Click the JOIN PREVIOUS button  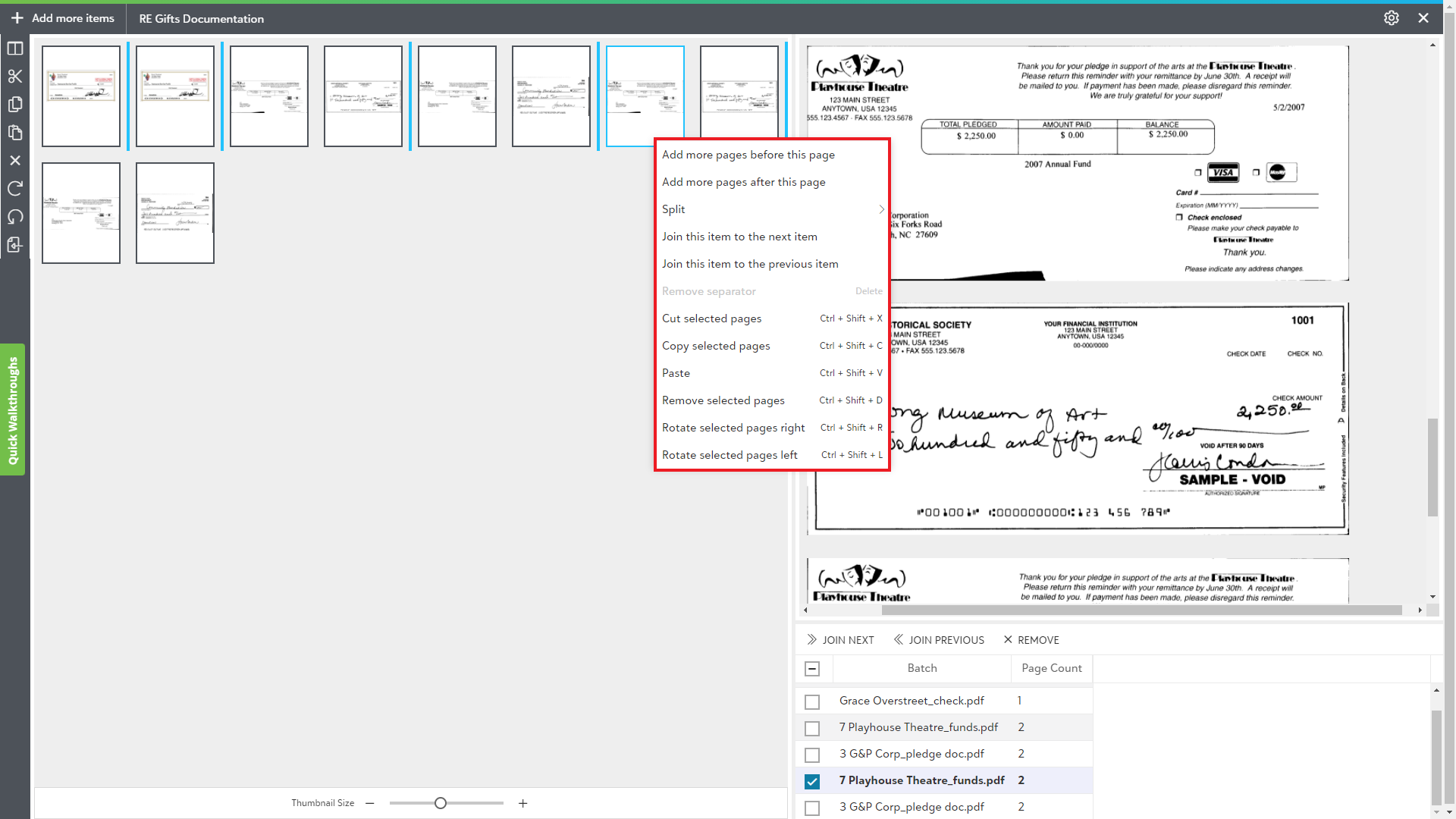[x=939, y=640]
